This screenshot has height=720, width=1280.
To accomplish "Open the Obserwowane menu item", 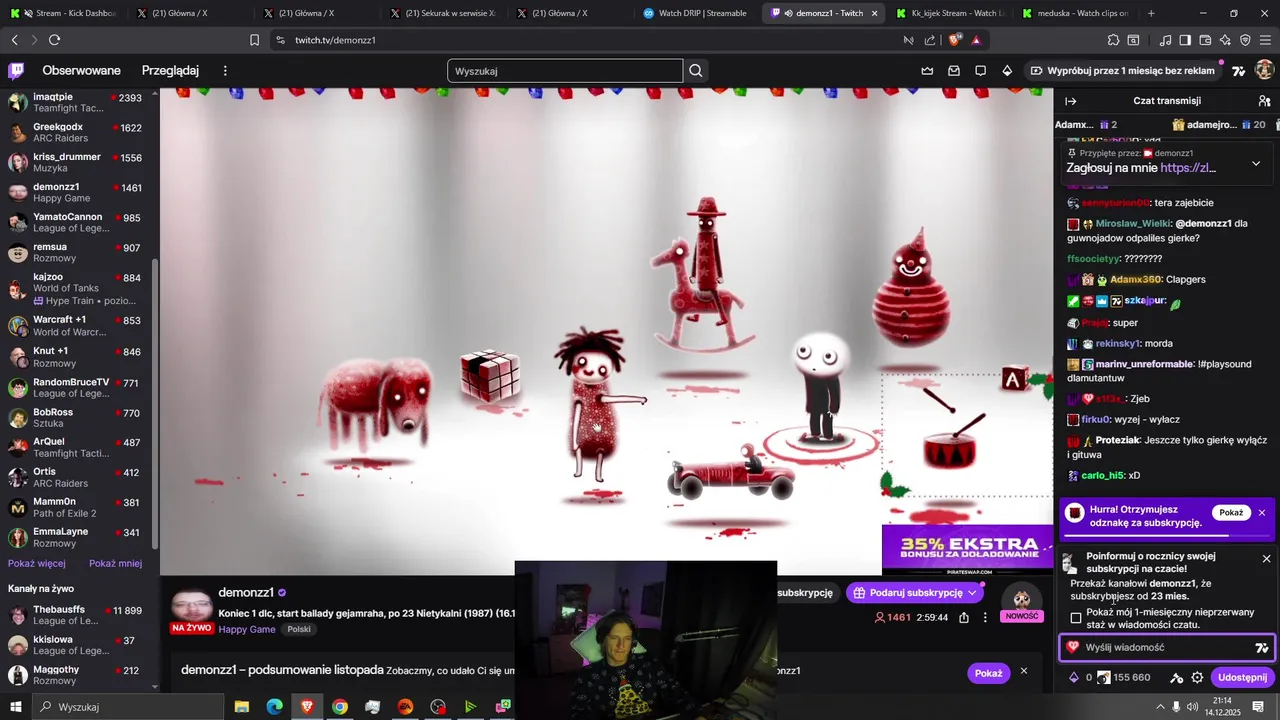I will pos(81,71).
